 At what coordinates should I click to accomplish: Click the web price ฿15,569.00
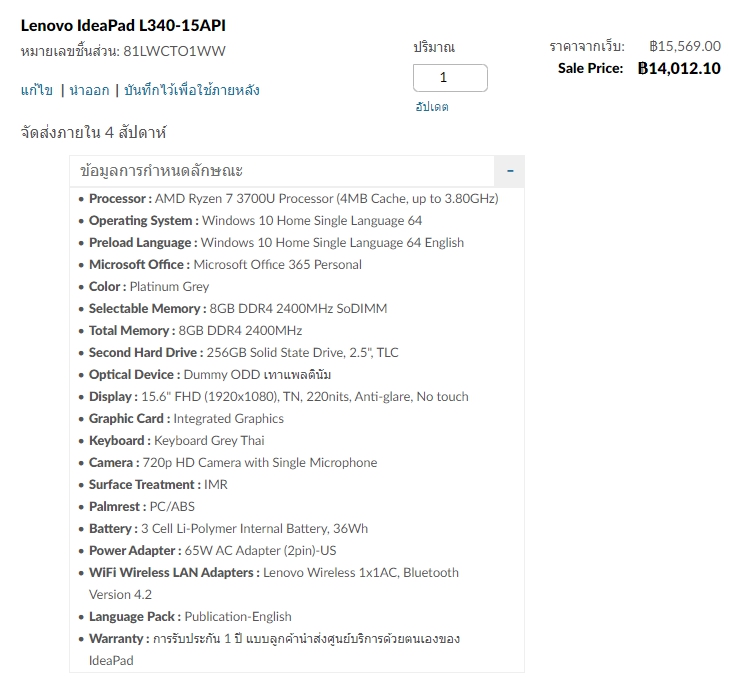point(685,46)
